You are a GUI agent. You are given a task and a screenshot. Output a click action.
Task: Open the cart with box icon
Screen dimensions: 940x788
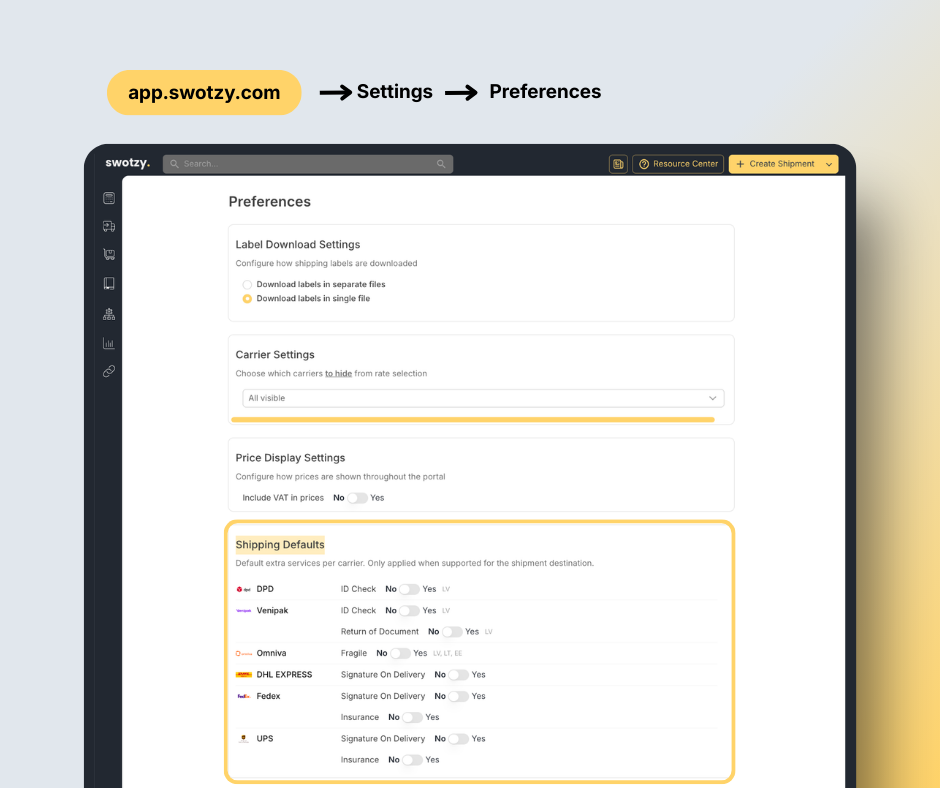109,254
